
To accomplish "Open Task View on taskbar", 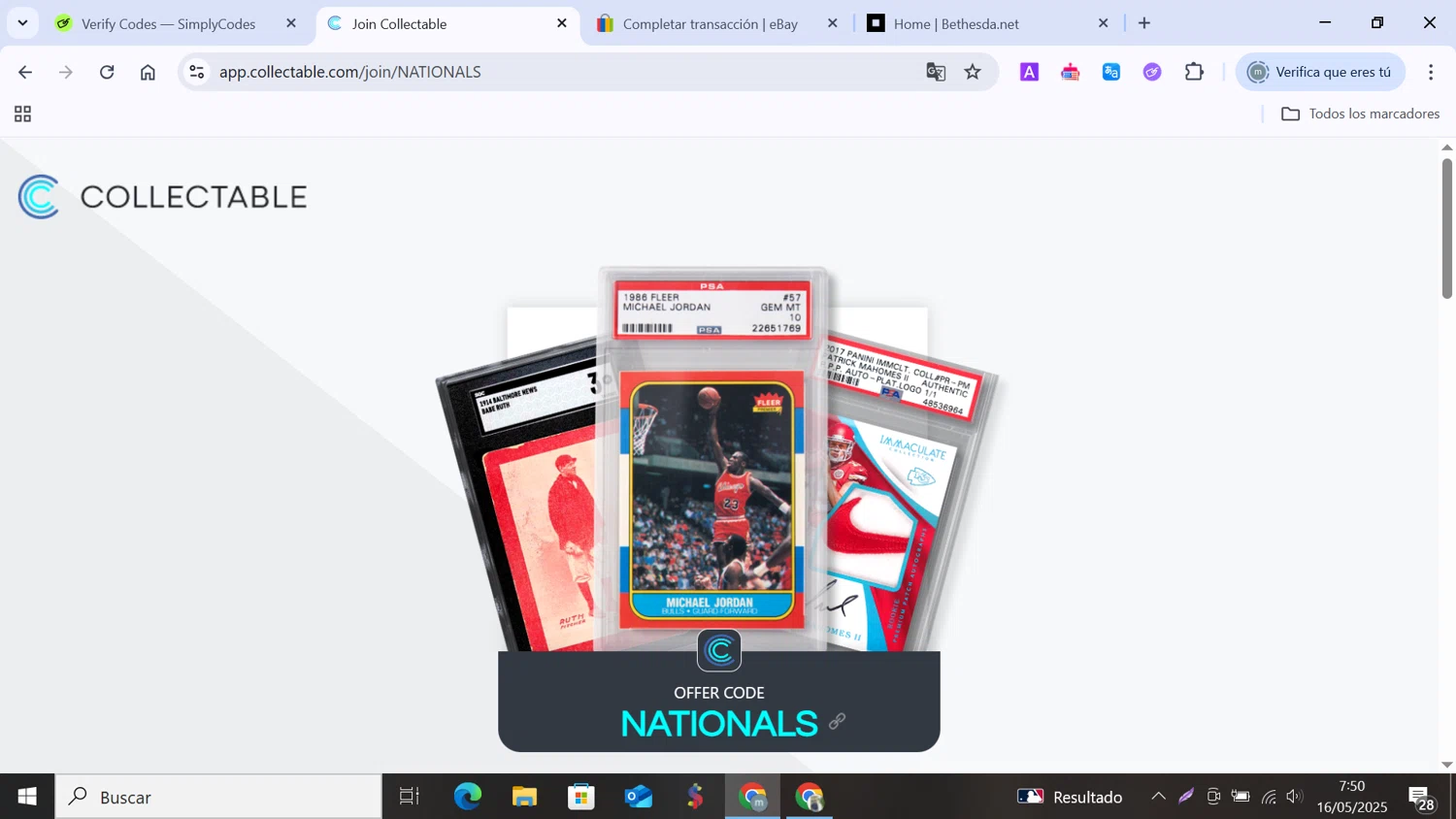I will [410, 797].
